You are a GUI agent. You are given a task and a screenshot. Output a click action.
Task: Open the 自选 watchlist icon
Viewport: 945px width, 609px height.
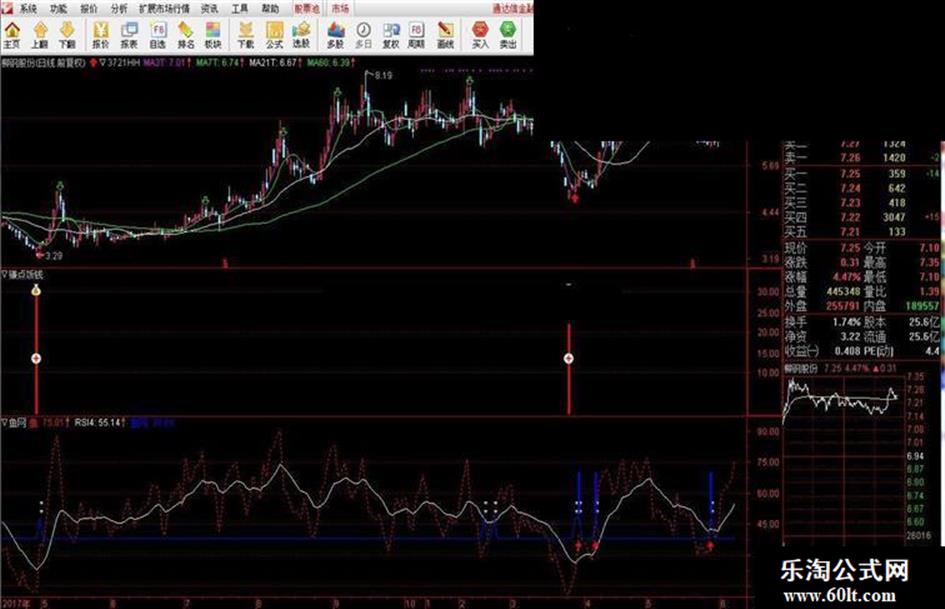[157, 35]
